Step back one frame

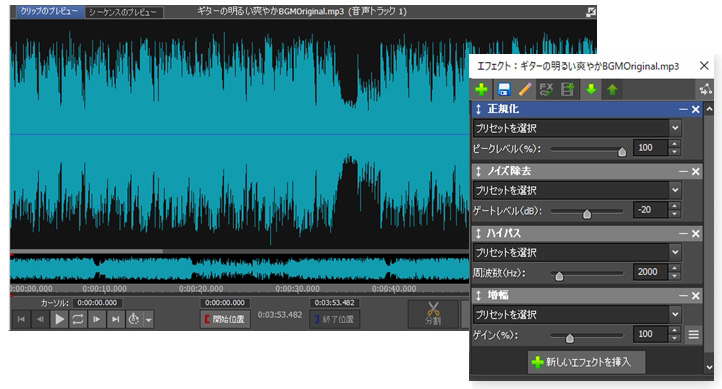tap(40, 319)
